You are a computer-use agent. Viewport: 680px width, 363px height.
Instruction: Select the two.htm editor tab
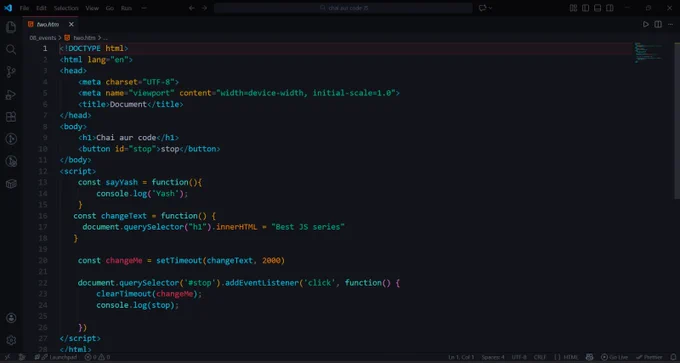[x=48, y=24]
